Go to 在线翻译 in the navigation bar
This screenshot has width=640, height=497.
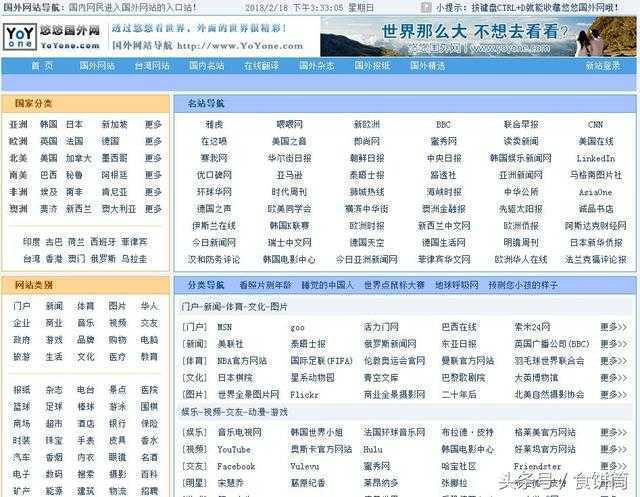[x=262, y=66]
